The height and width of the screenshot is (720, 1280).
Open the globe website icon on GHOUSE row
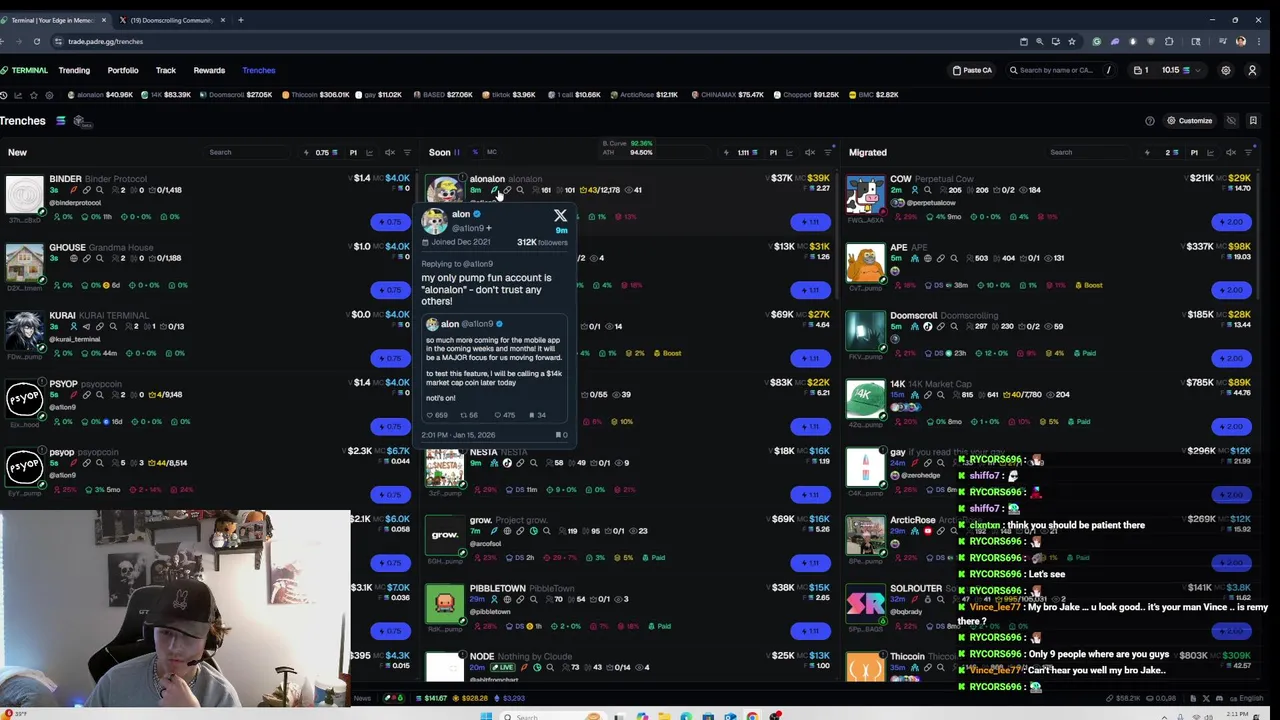click(72, 258)
